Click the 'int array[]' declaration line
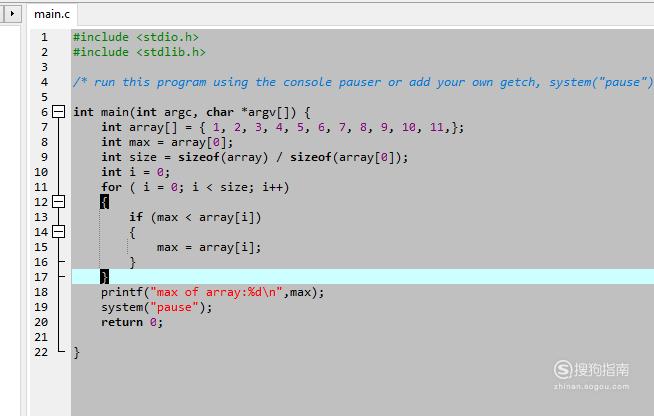 282,127
